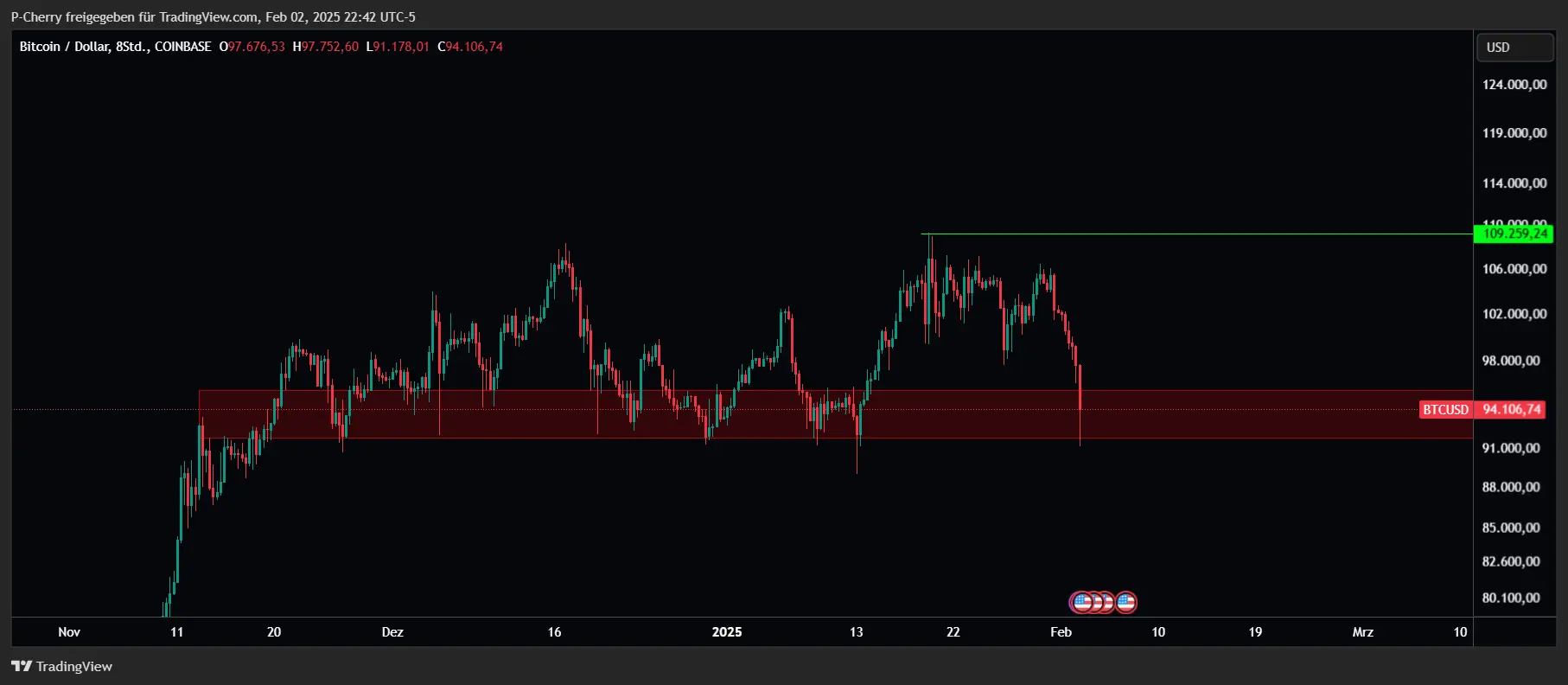
Task: Open the USD currency selector
Action: tap(1514, 48)
